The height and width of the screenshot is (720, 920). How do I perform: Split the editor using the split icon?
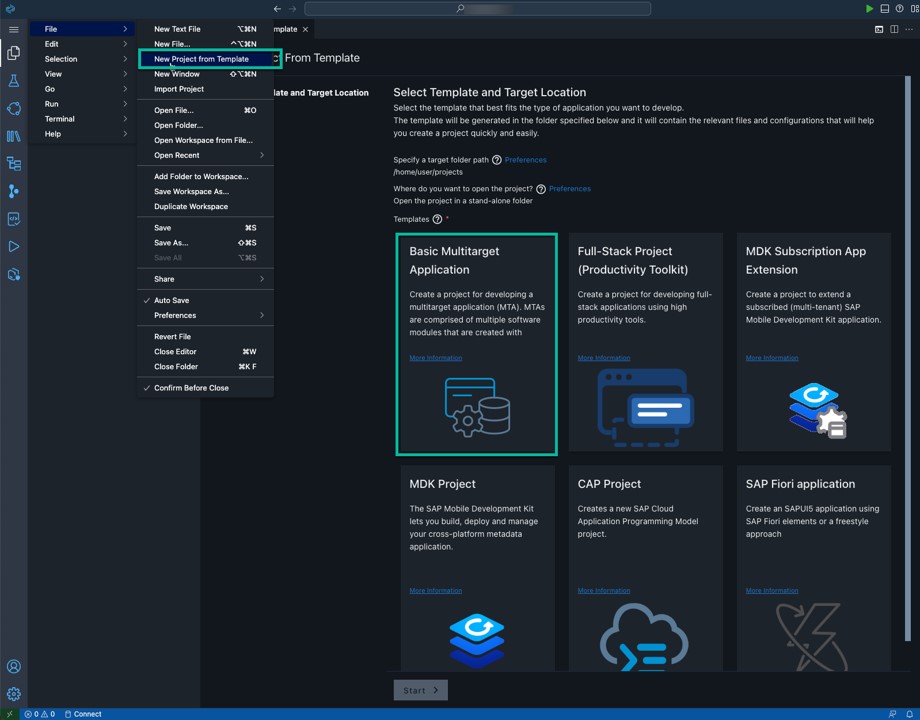894,28
